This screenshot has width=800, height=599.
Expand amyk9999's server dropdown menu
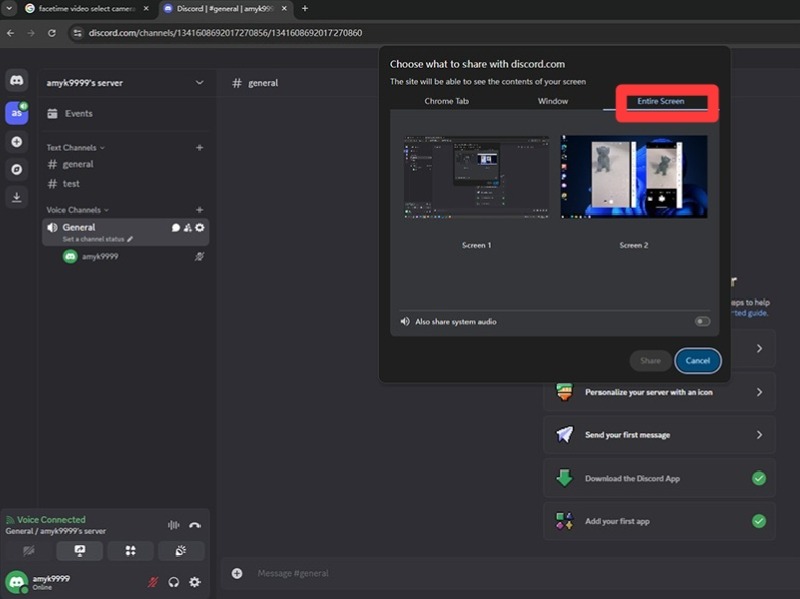[x=199, y=82]
